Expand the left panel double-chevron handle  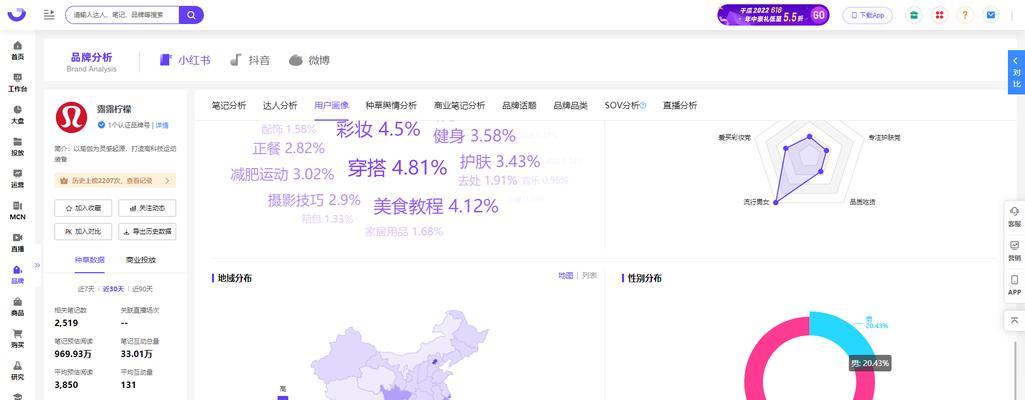tap(37, 265)
